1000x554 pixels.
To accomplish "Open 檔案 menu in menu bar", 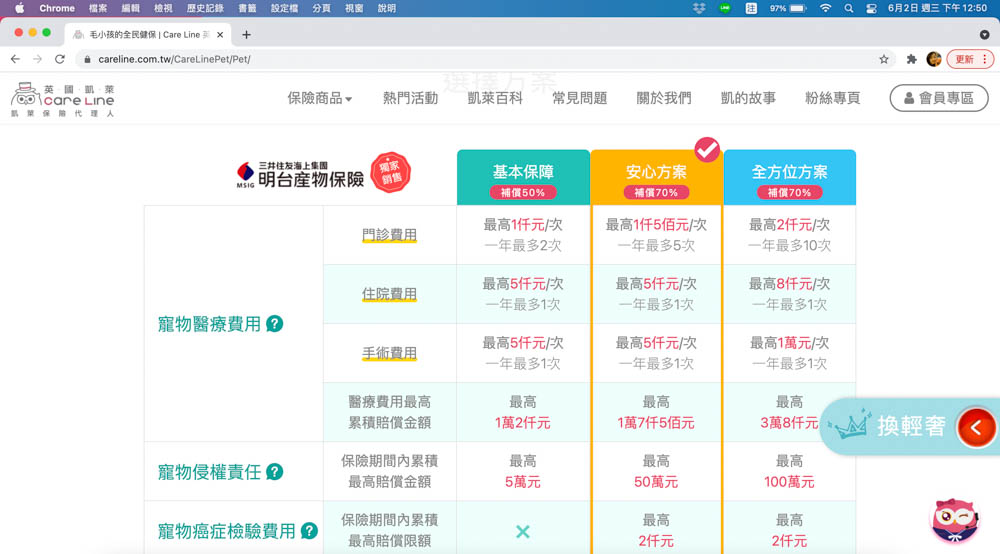I will 98,8.
